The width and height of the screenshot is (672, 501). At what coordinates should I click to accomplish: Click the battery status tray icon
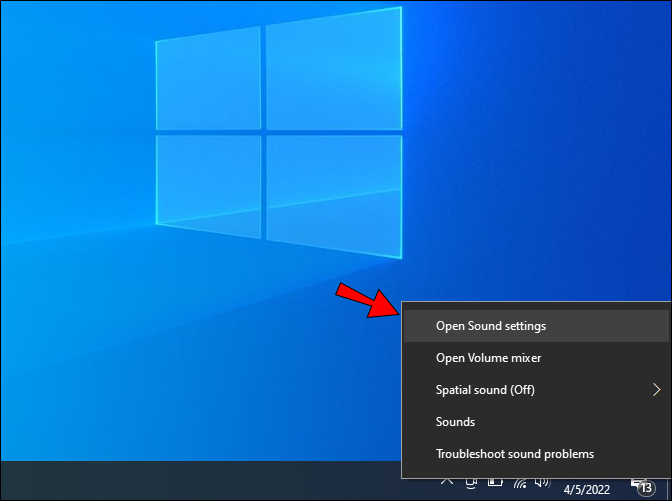click(495, 483)
